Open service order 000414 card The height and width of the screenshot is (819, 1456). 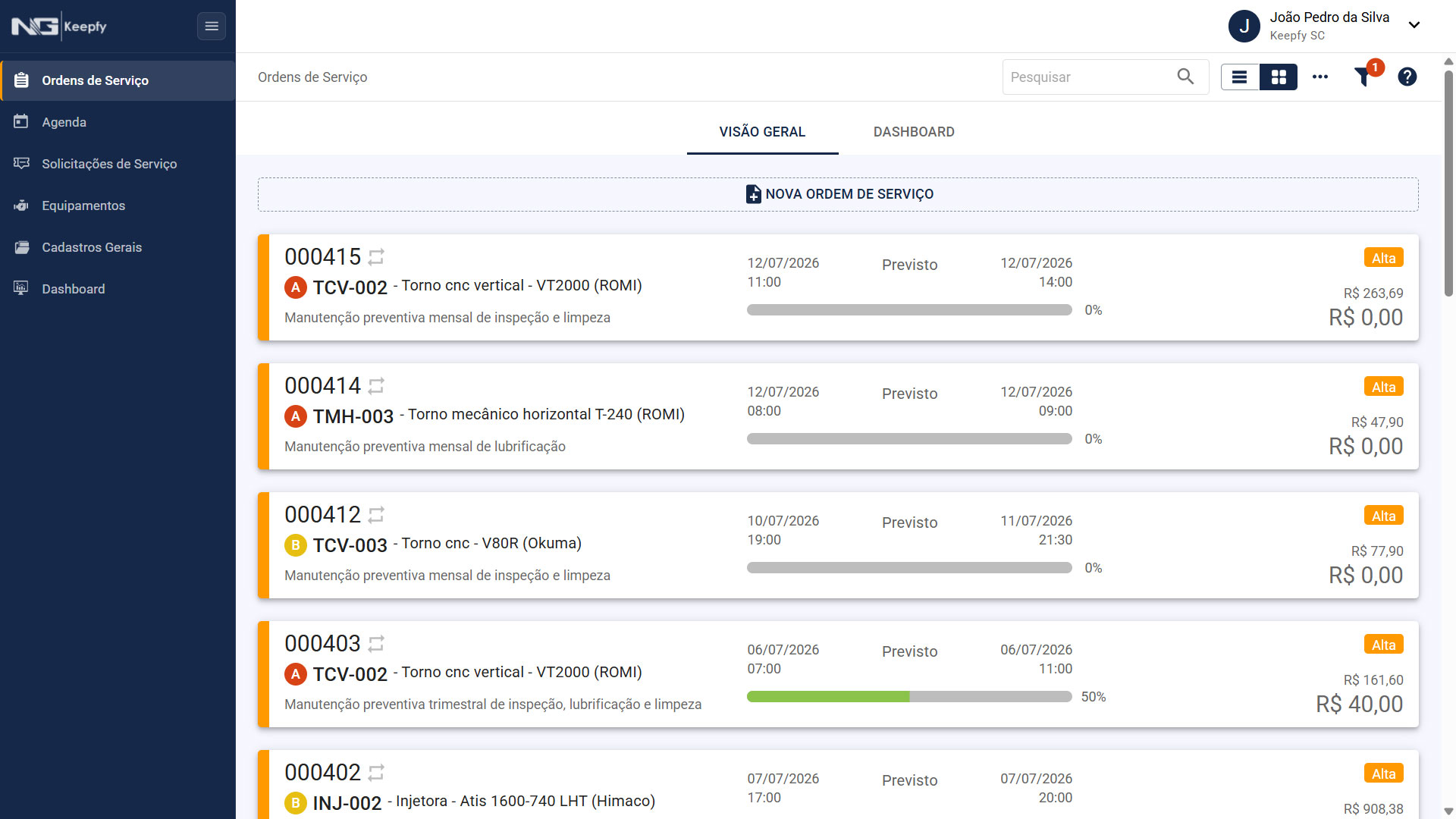[838, 416]
